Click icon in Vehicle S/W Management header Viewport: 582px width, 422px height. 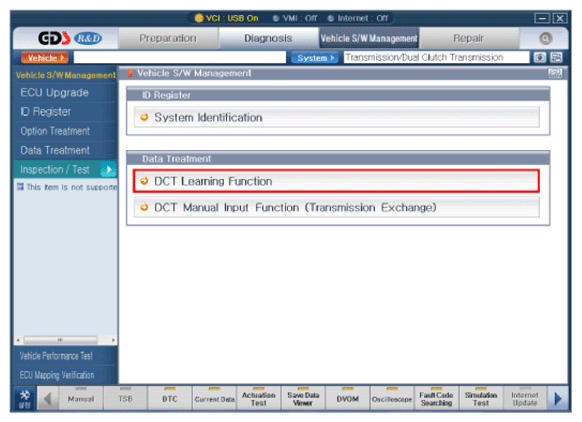(555, 73)
